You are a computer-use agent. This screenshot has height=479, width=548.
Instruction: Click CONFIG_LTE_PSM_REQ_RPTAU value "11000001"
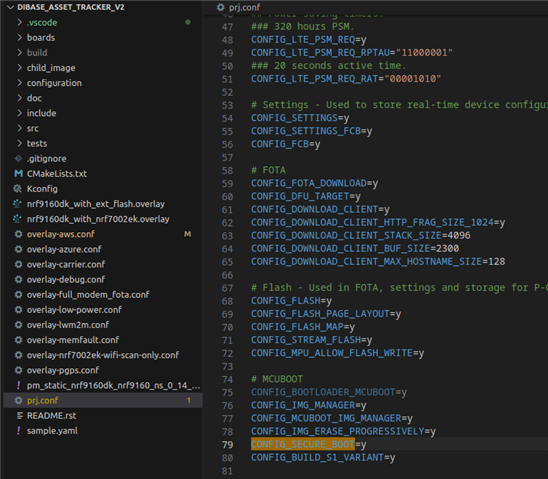[x=424, y=53]
